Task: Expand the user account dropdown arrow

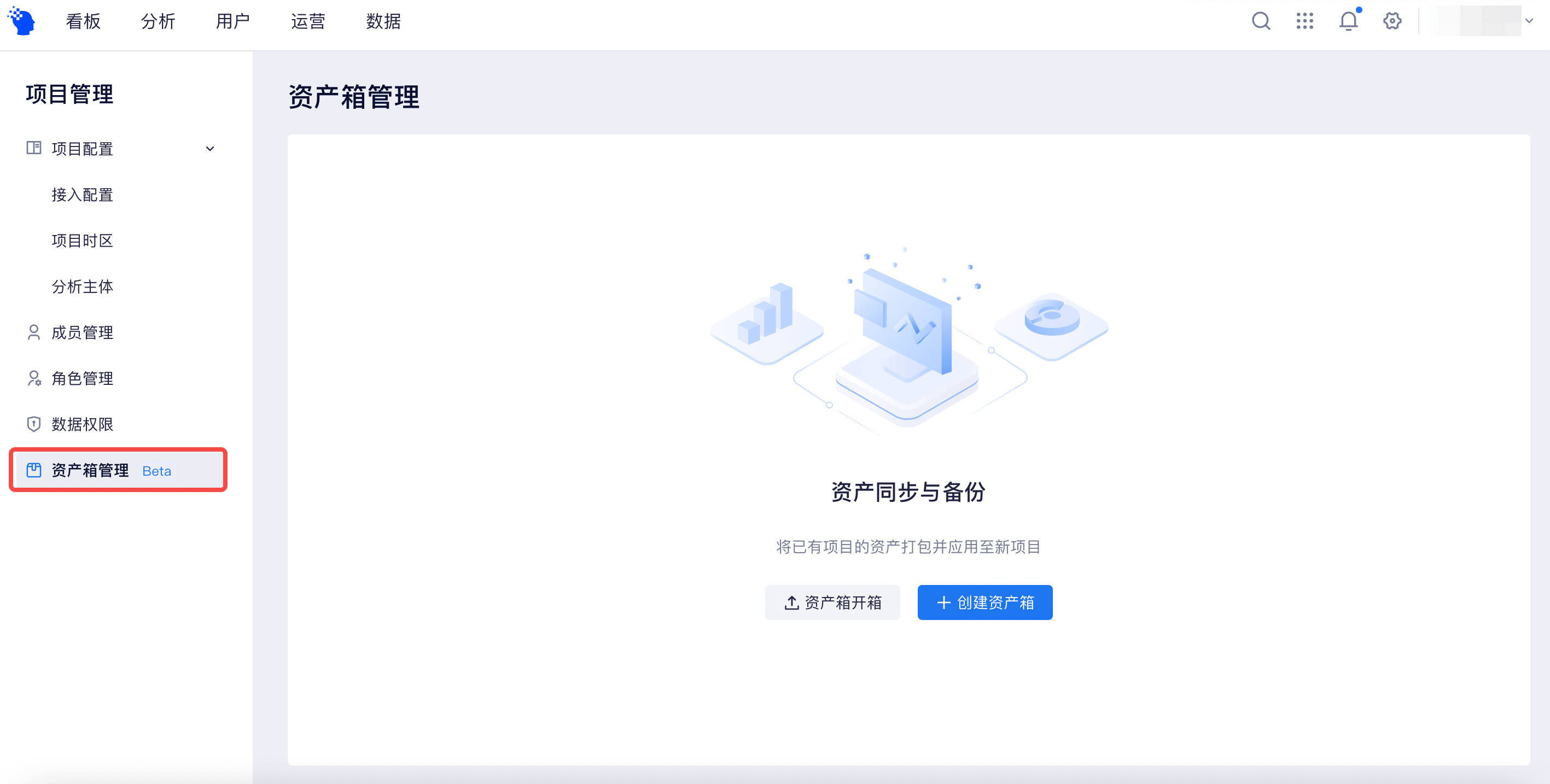Action: [x=1529, y=21]
